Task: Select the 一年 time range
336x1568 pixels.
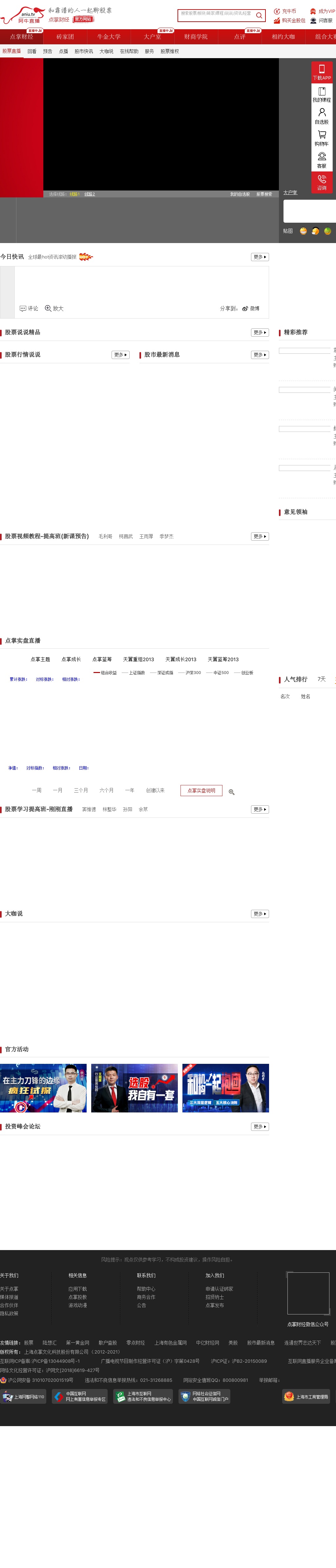Action: (129, 791)
